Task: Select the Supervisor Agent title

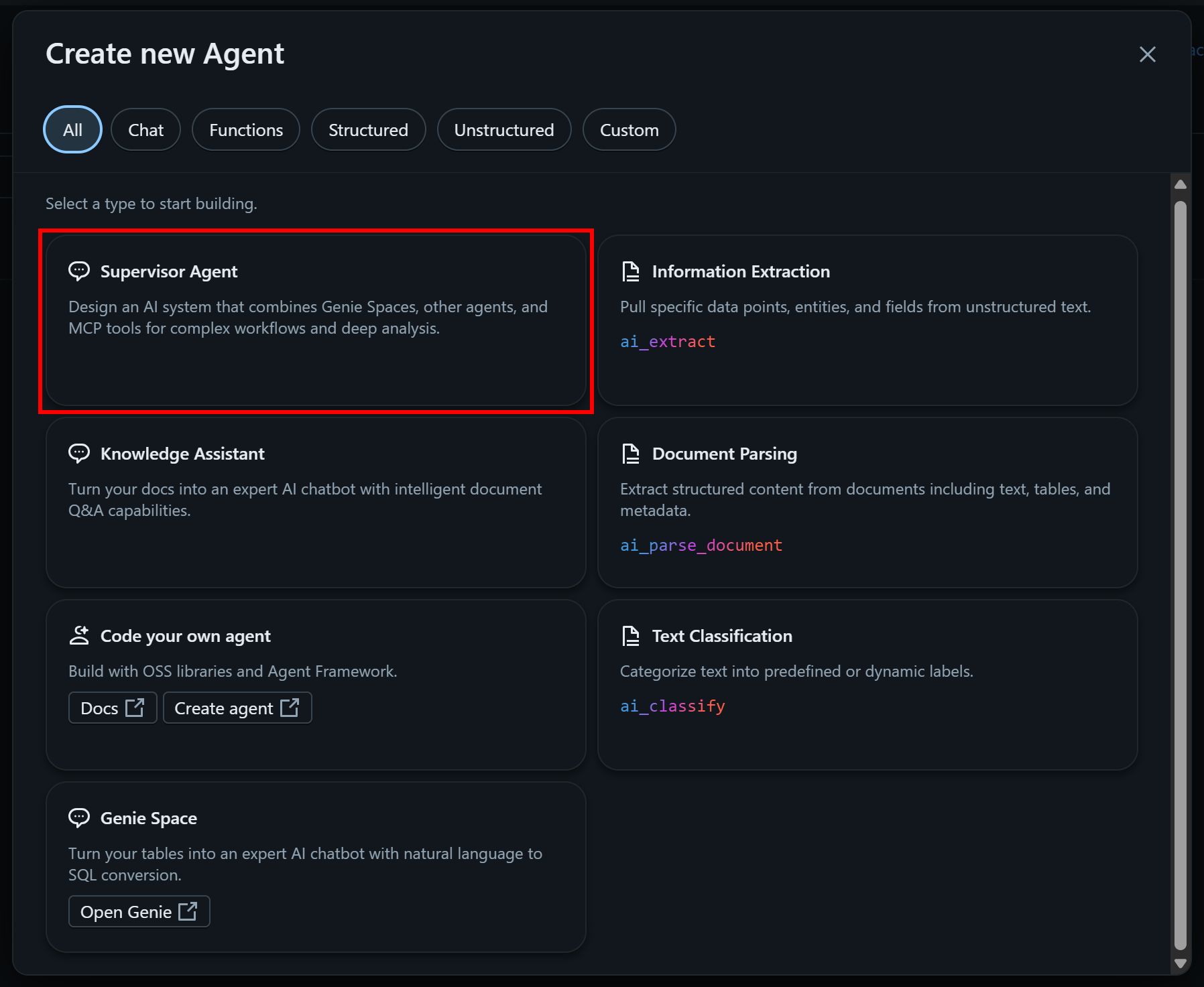Action: [x=169, y=271]
